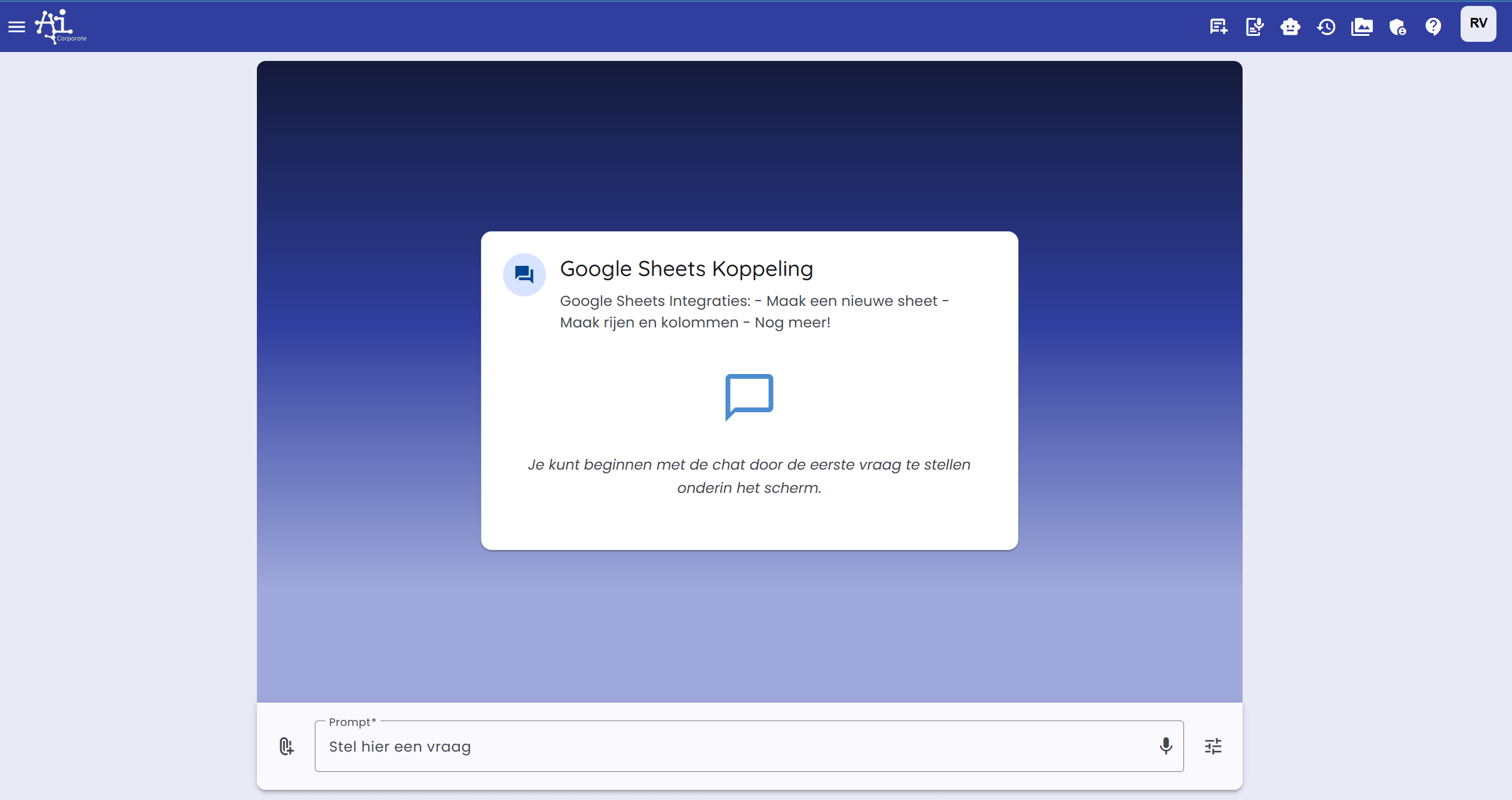Open the help question mark icon
This screenshot has width=1512, height=800.
pyautogui.click(x=1433, y=26)
